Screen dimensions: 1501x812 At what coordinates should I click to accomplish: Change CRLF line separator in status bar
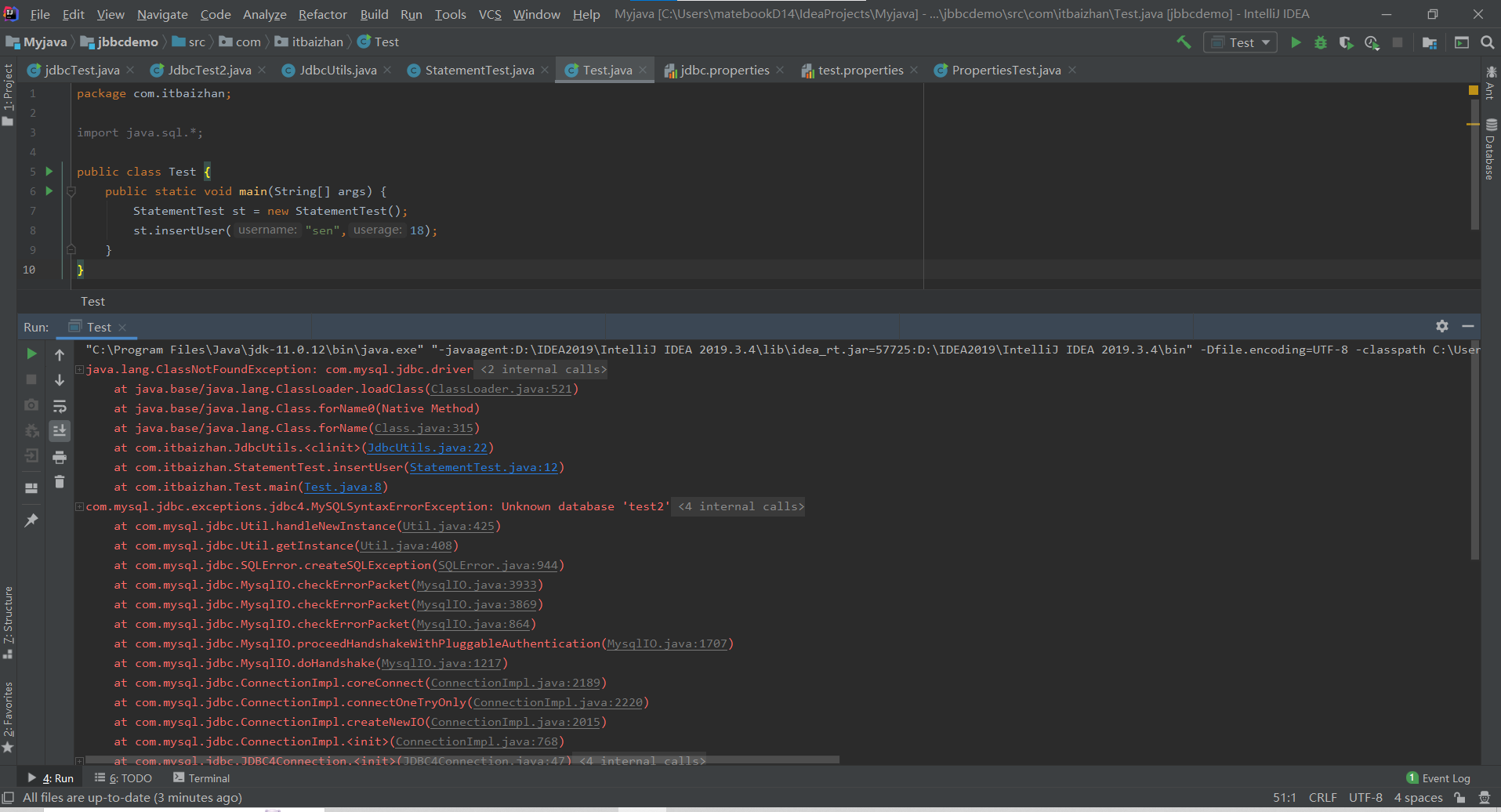1322,798
